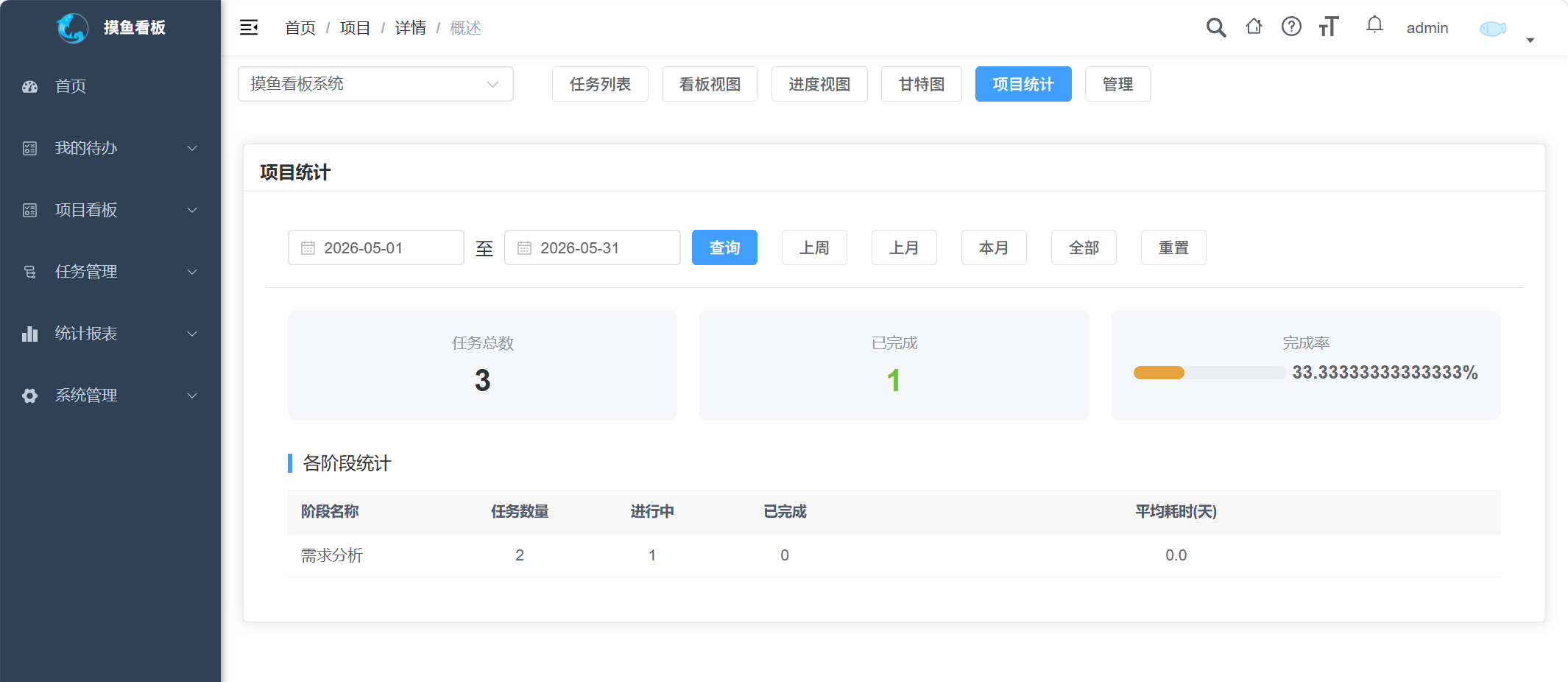Click the 摸鱼看板 logo icon

tap(72, 28)
